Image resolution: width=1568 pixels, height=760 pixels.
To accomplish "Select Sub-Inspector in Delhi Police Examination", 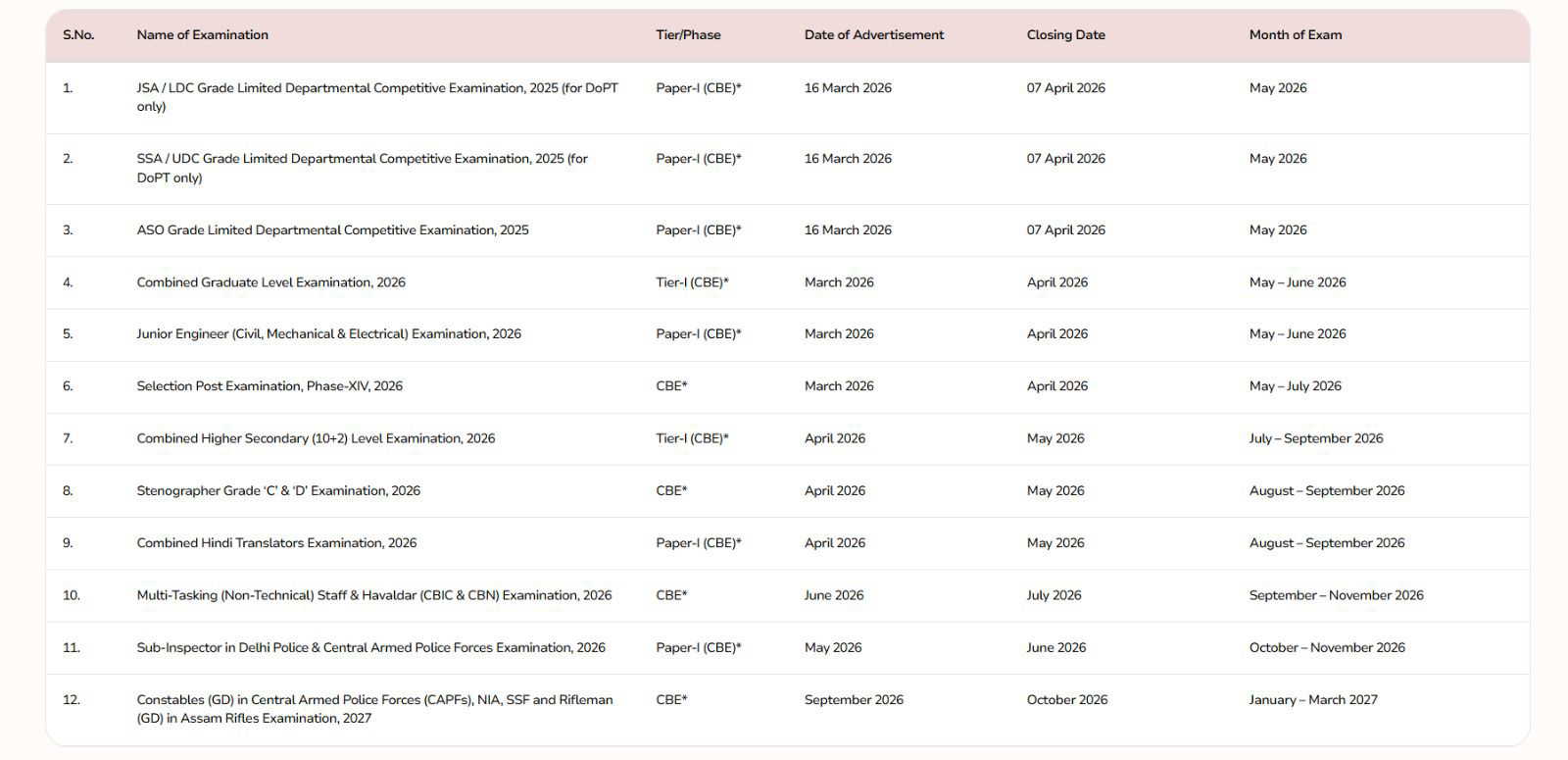I will pyautogui.click(x=370, y=648).
